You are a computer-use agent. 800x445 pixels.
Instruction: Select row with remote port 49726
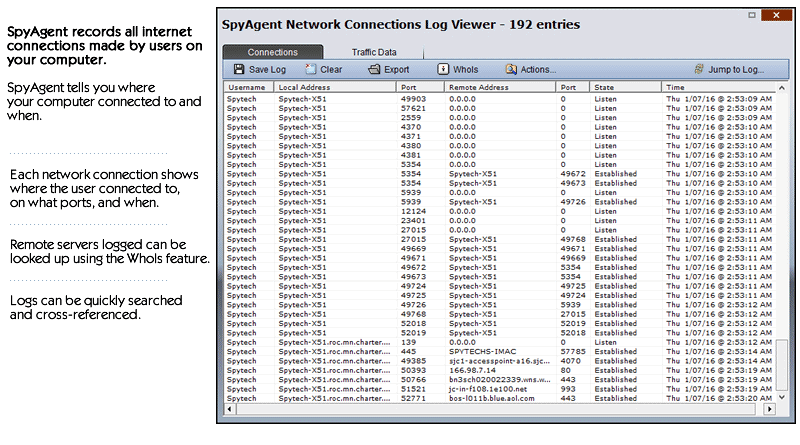tap(500, 202)
